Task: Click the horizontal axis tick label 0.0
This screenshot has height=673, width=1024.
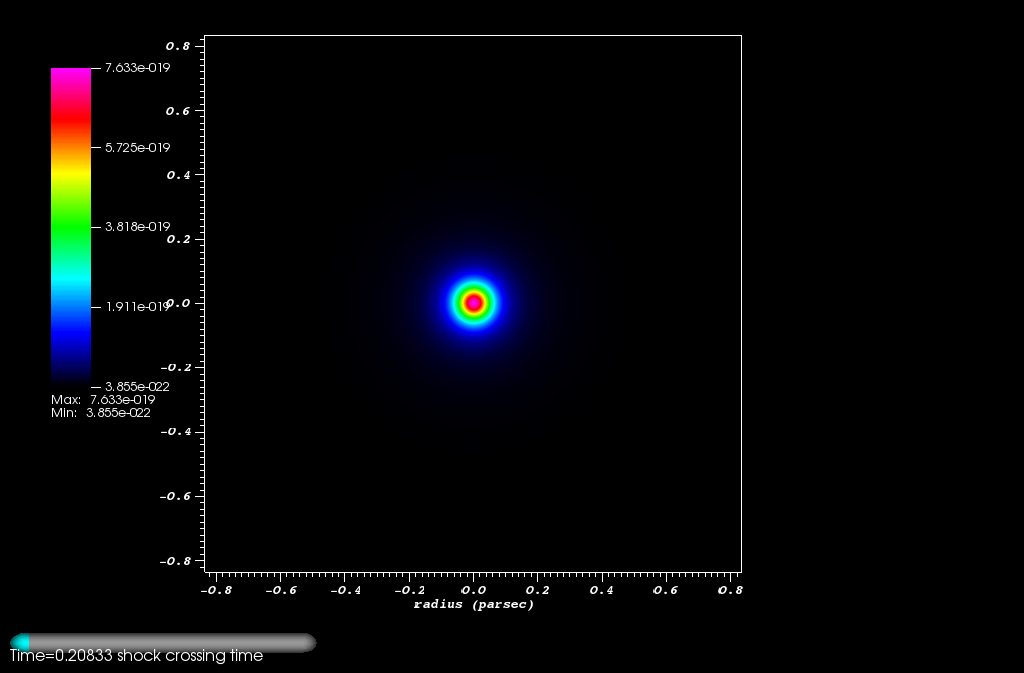Action: 473,590
